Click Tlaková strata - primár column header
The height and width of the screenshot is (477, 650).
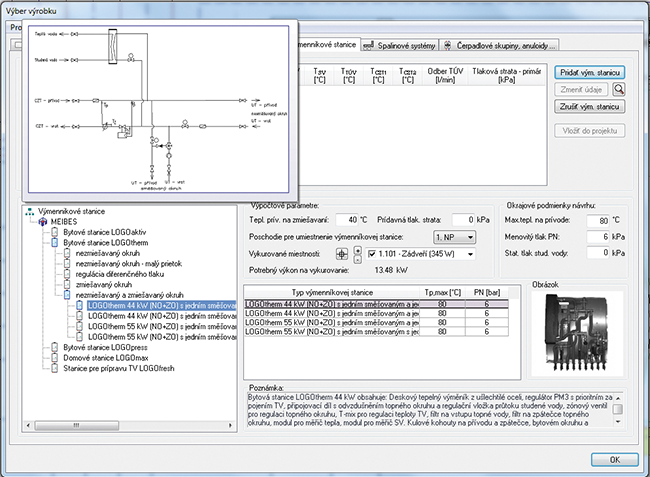click(506, 75)
